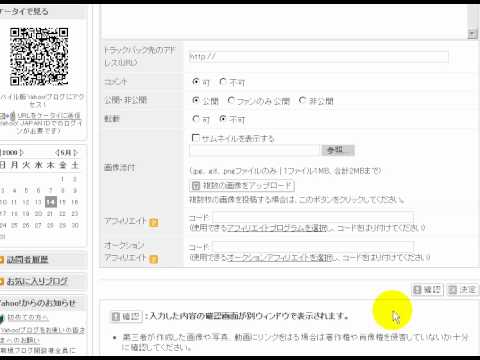
Task: Click the オークションアフィリエイト code input field
Action: [x=313, y=247]
